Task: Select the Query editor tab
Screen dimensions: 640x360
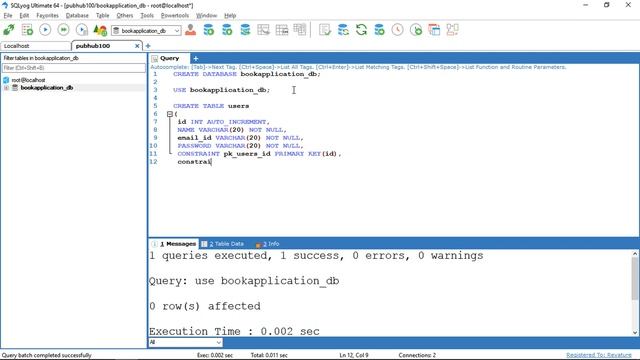Action: (169, 58)
